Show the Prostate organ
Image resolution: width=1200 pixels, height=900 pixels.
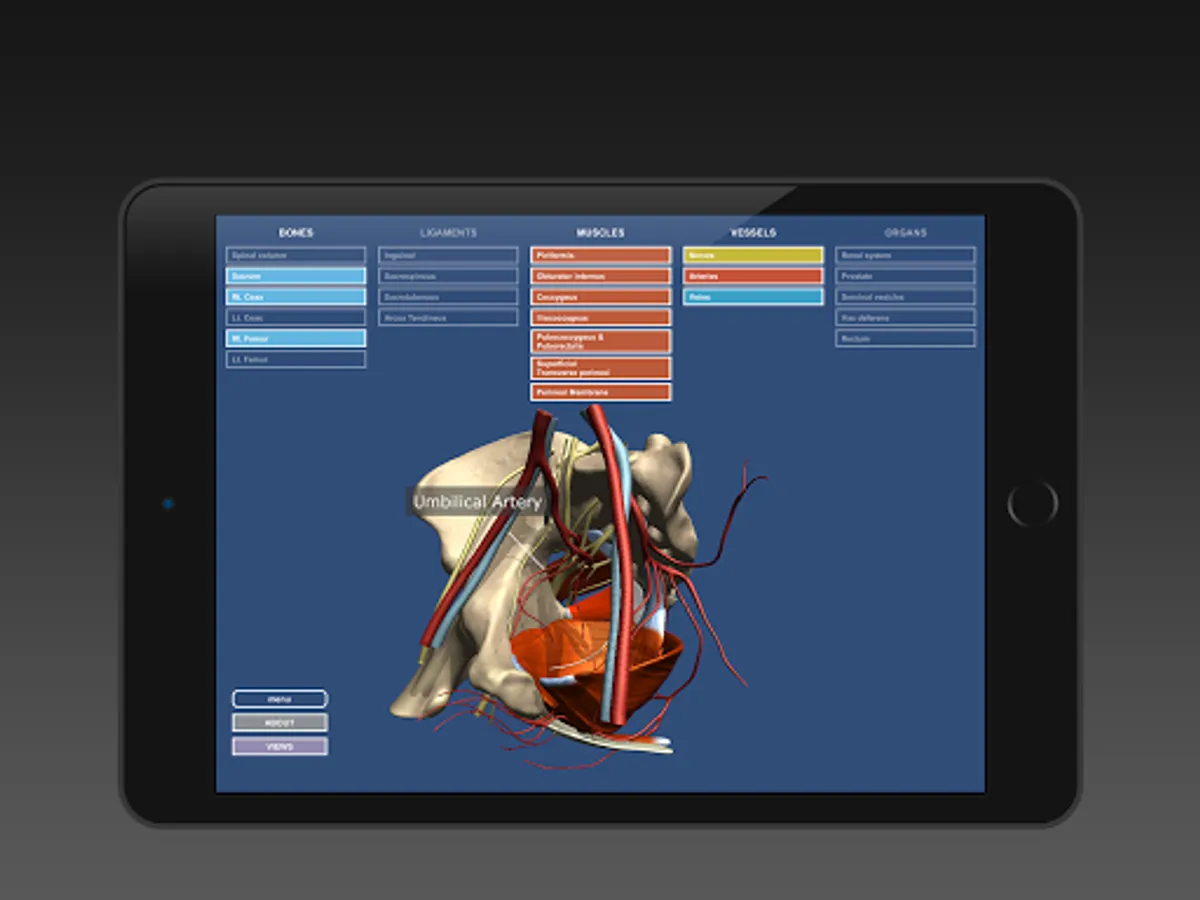[x=904, y=275]
